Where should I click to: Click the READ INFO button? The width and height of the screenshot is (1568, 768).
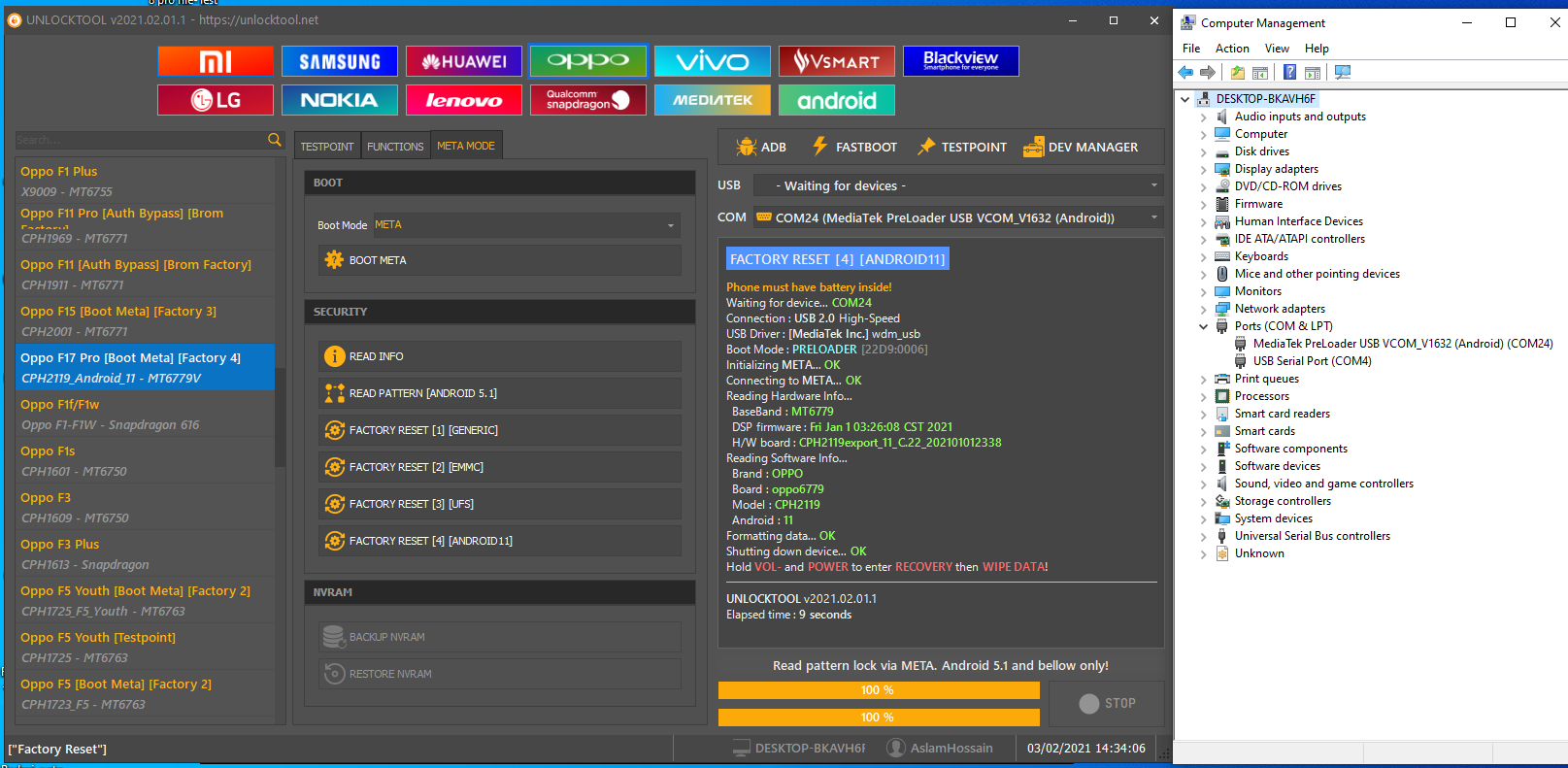tap(500, 356)
